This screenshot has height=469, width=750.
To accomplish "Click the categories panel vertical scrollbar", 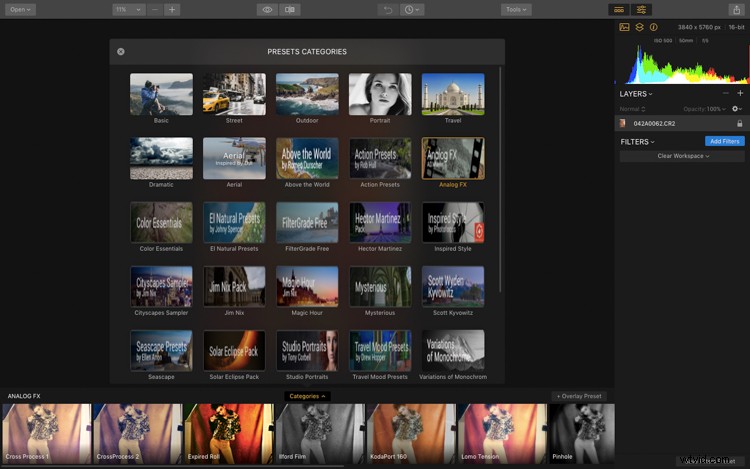I will pos(500,179).
